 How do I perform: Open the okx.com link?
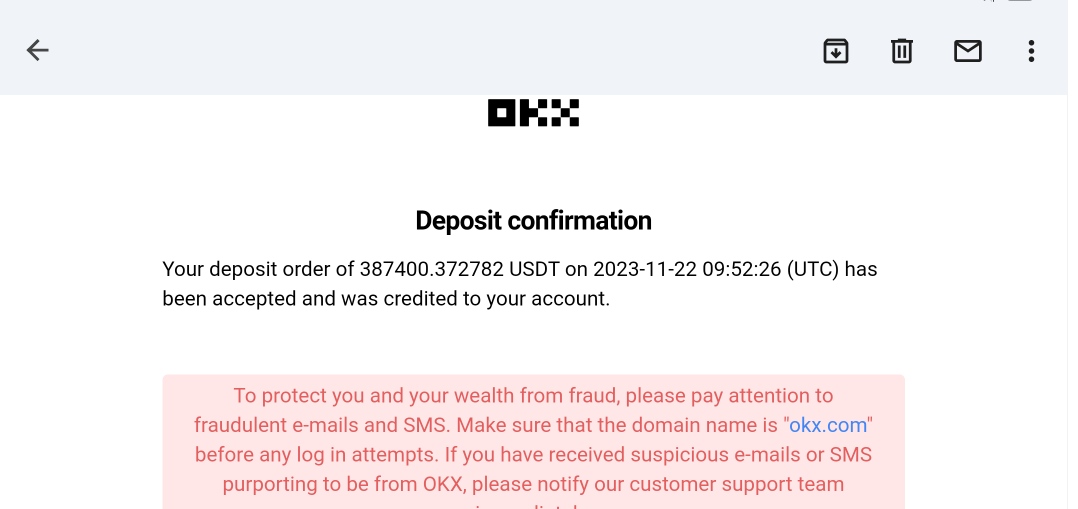pyautogui.click(x=828, y=425)
